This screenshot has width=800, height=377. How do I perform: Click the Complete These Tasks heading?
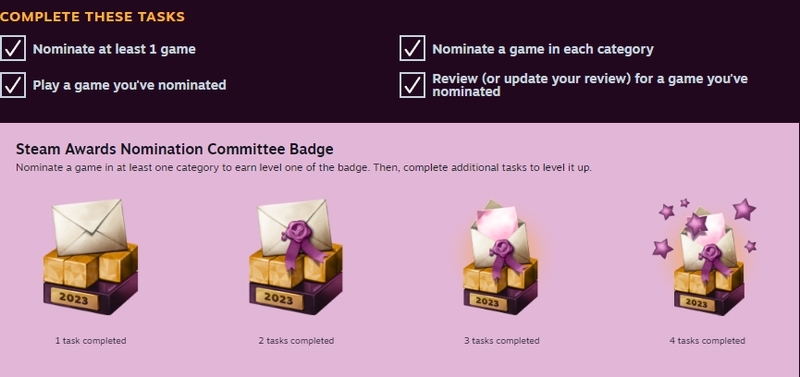click(x=92, y=16)
